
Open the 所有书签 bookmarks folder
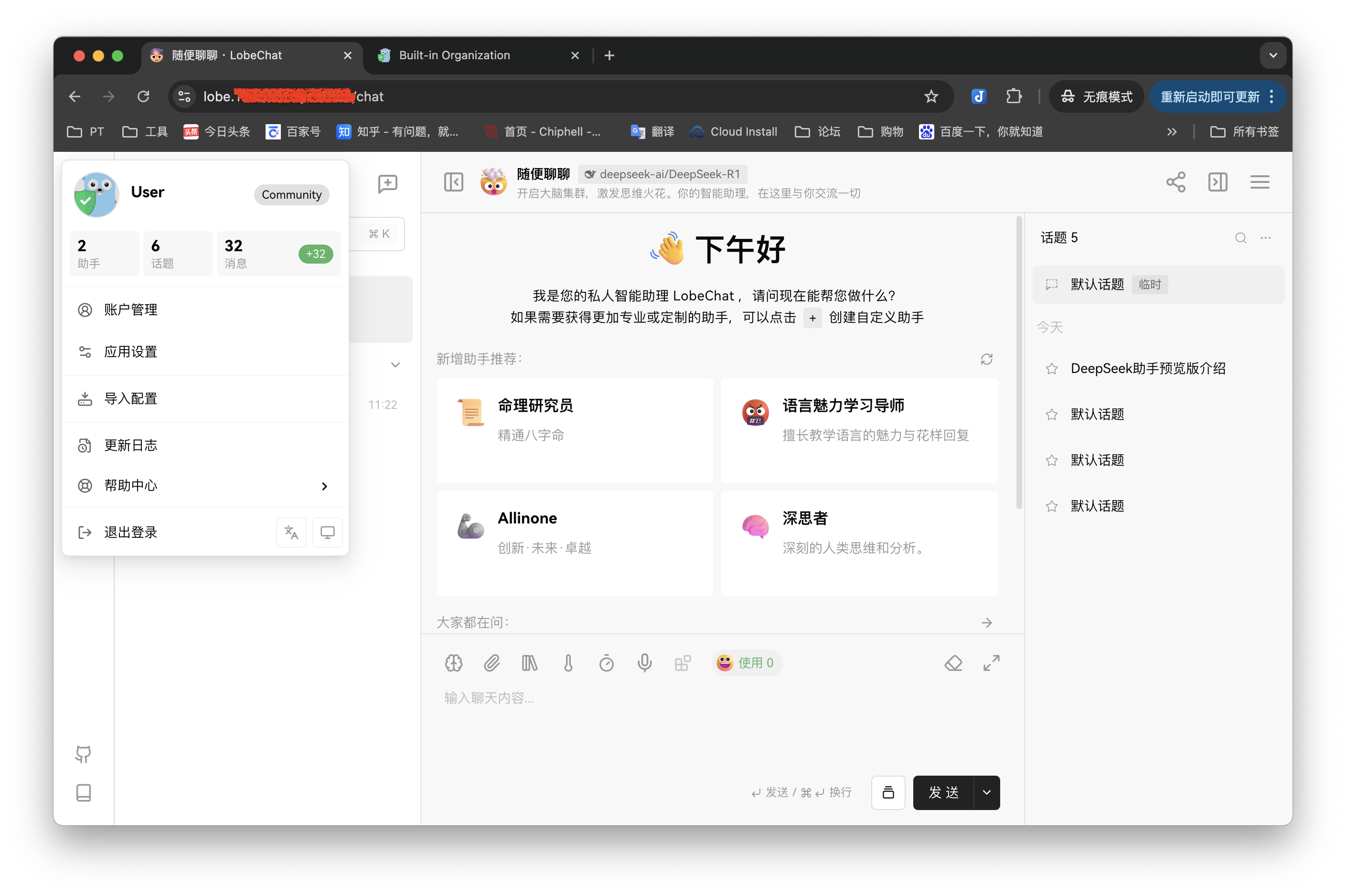(1244, 131)
